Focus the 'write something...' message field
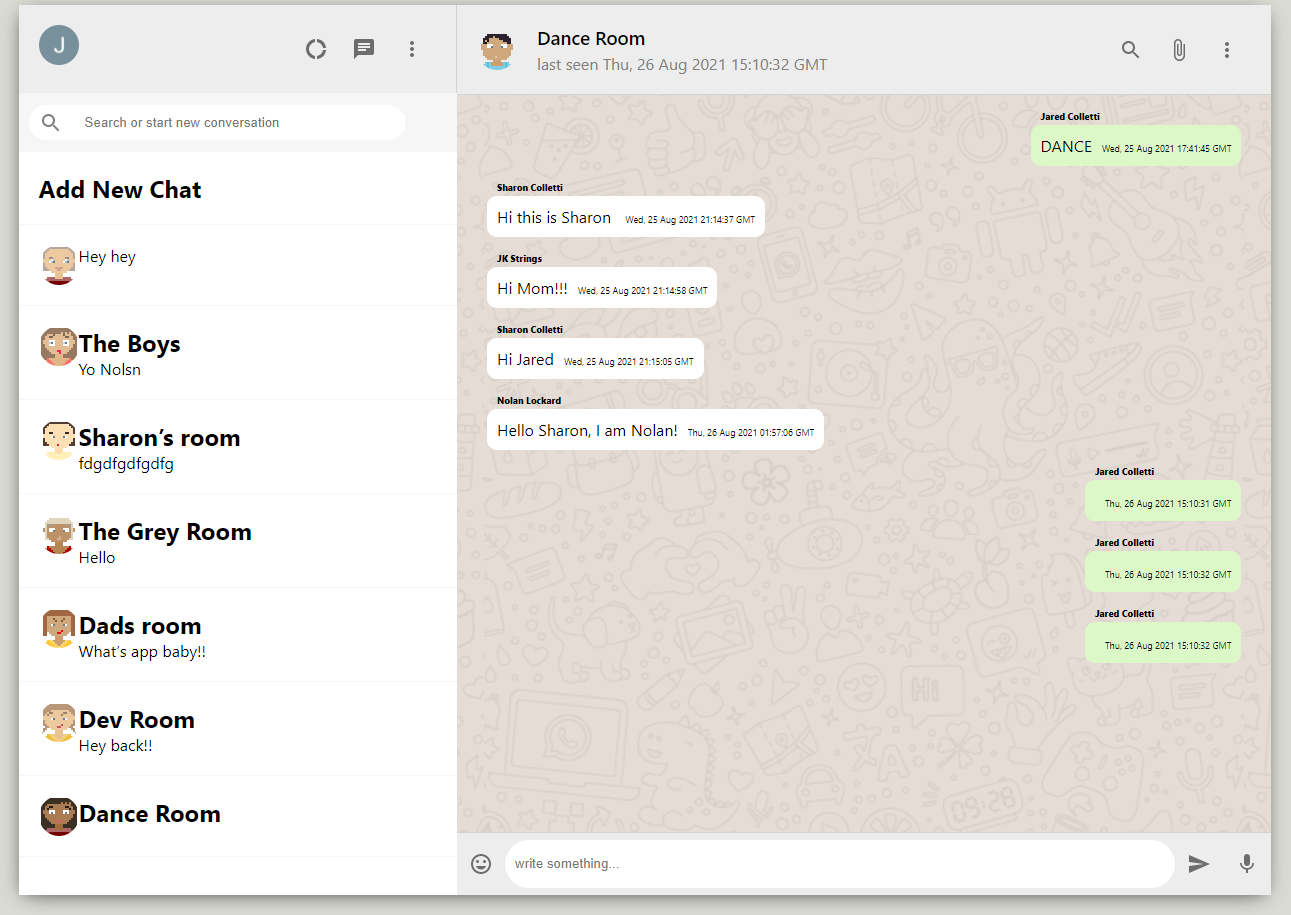Image resolution: width=1291 pixels, height=915 pixels. point(840,864)
